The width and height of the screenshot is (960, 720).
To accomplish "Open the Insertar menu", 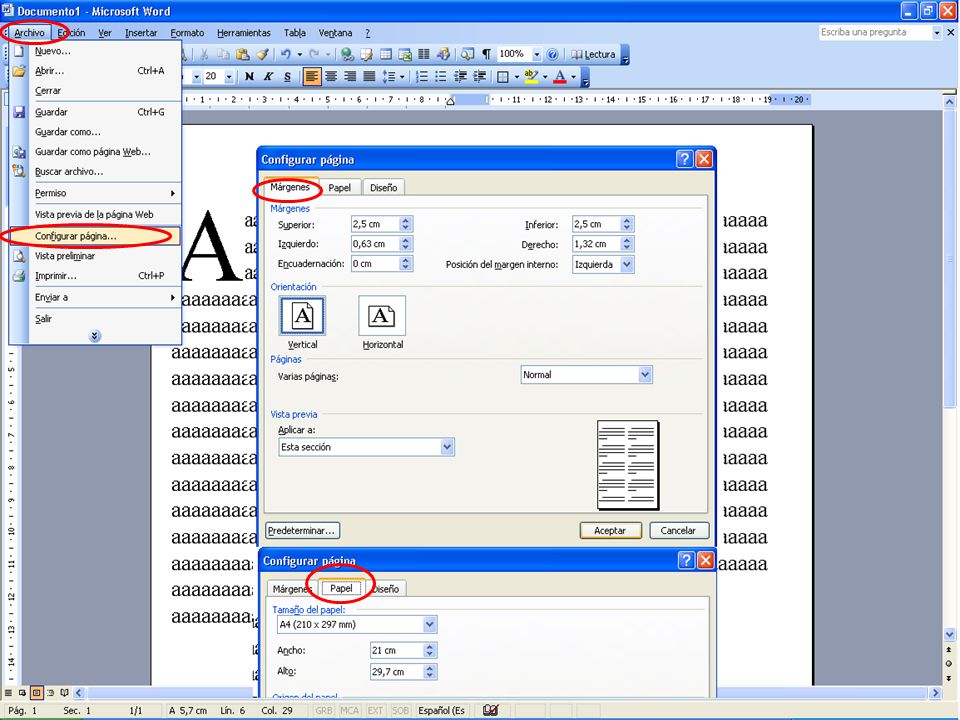I will tap(141, 33).
